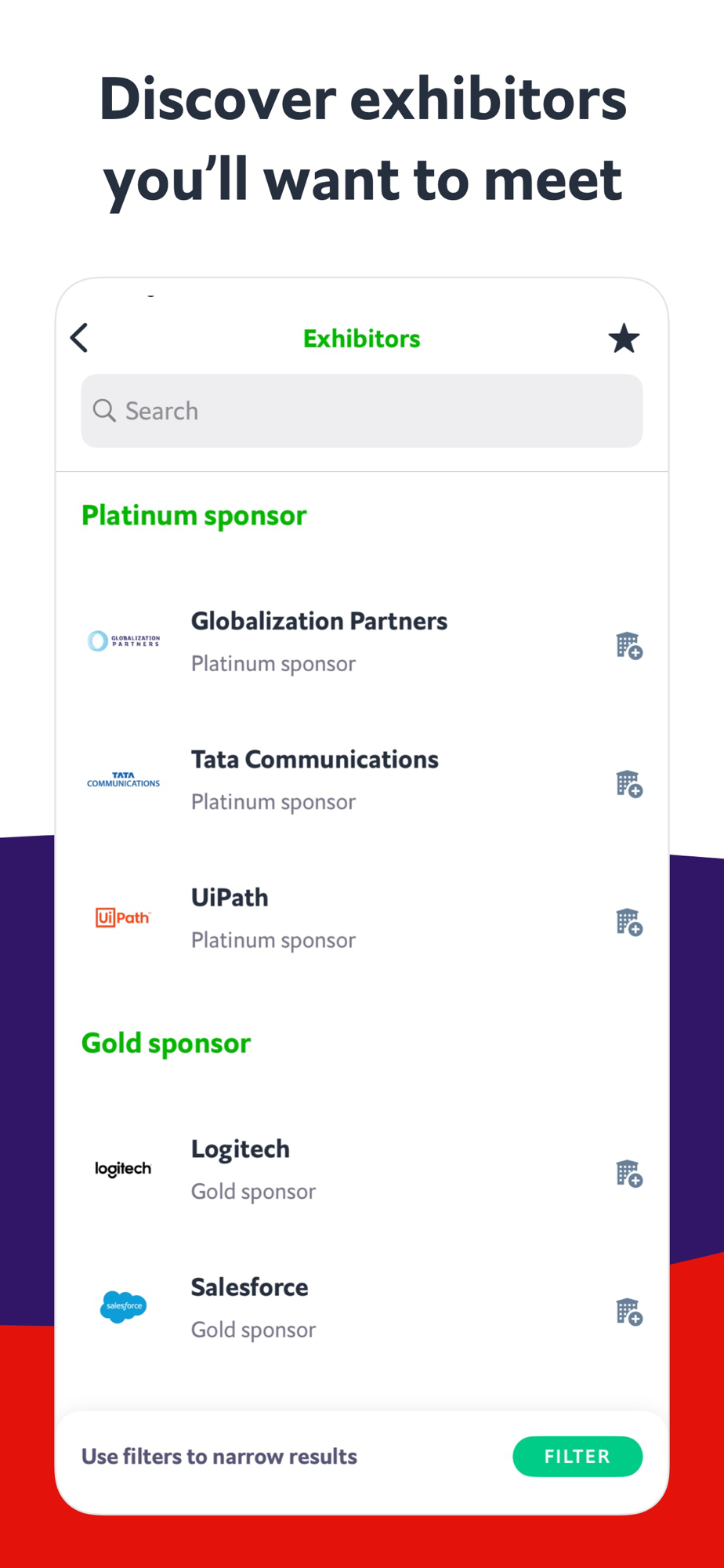Open the Logitech exhibitor entry
This screenshot has width=724, height=1568.
pos(240,1149)
